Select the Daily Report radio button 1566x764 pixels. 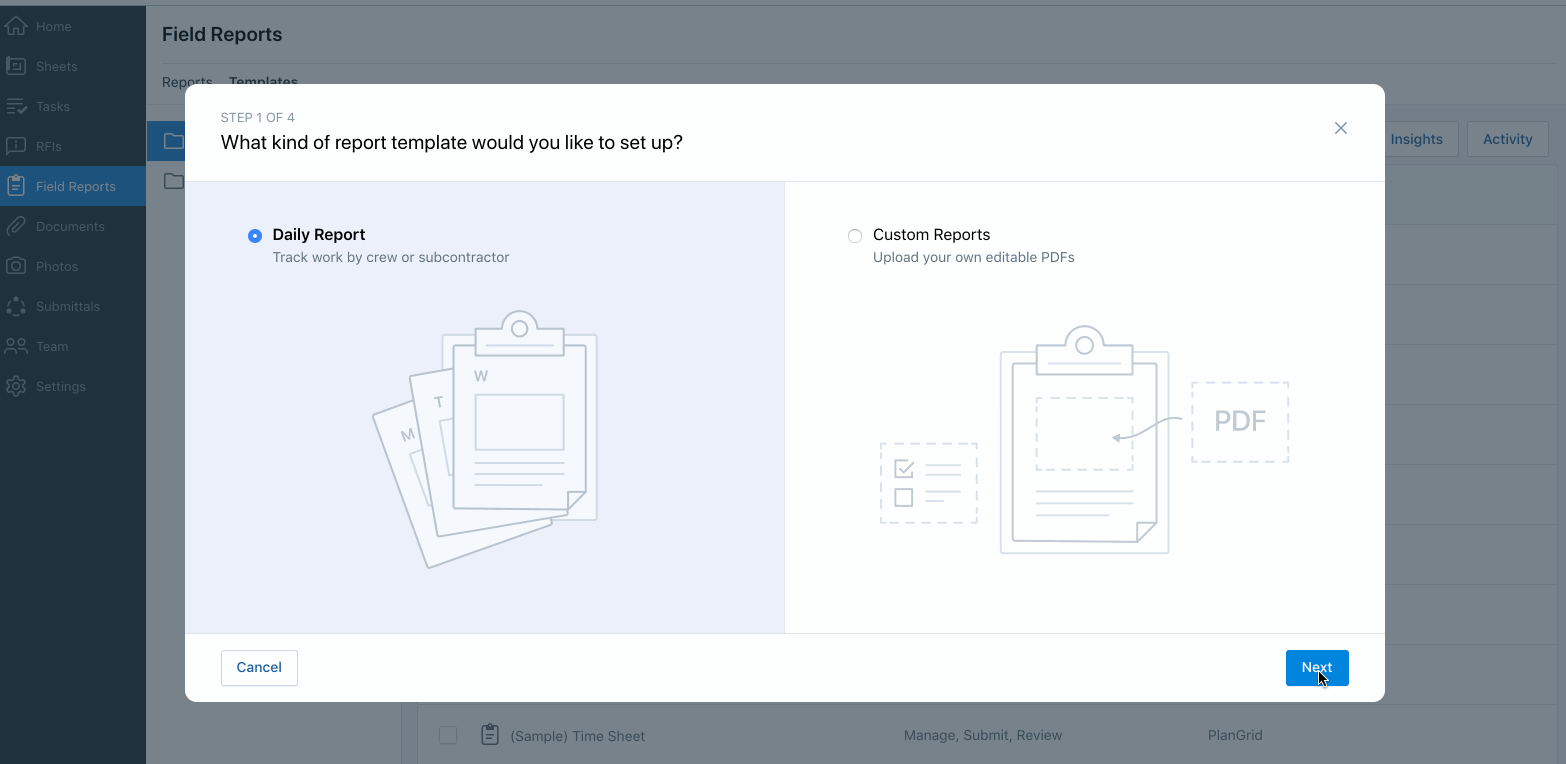255,236
